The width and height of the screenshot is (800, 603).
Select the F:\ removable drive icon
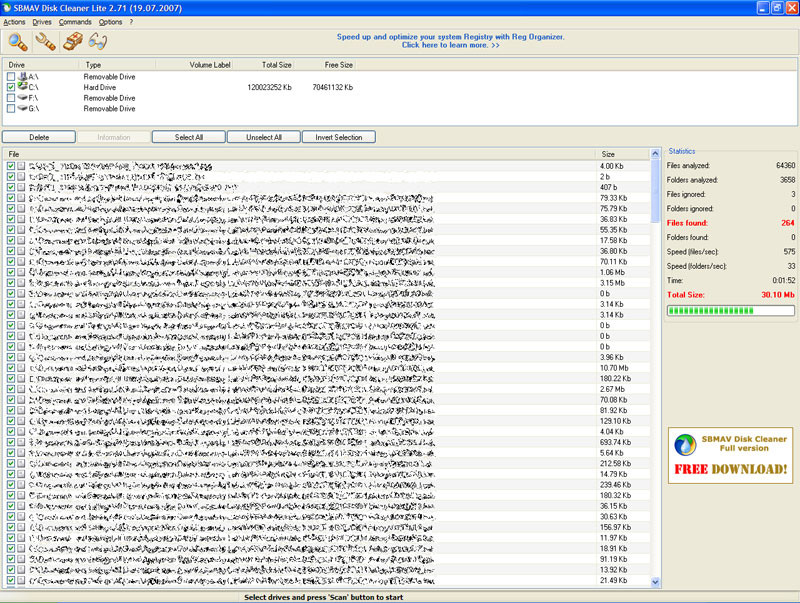point(22,97)
